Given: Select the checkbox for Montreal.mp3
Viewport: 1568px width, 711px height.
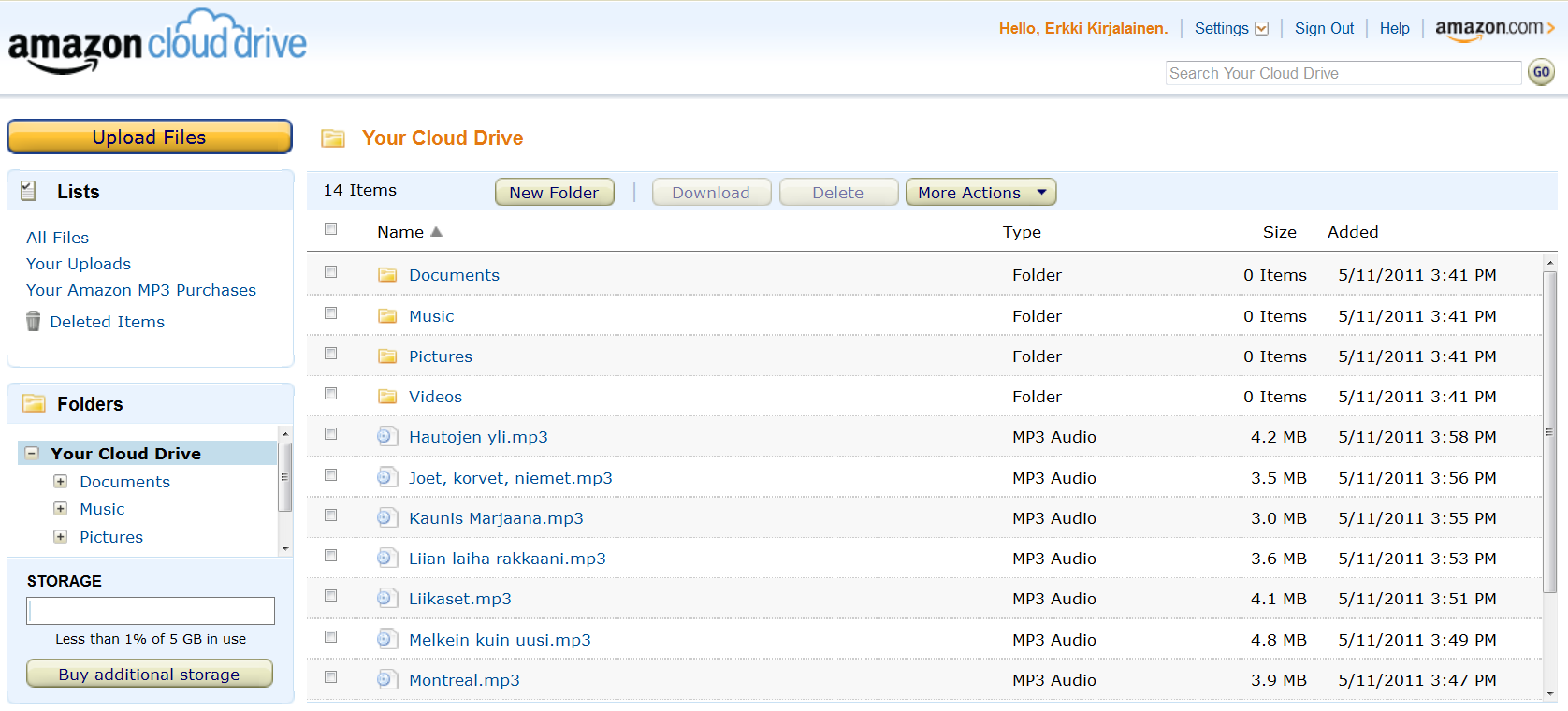Looking at the screenshot, I should pos(330,677).
